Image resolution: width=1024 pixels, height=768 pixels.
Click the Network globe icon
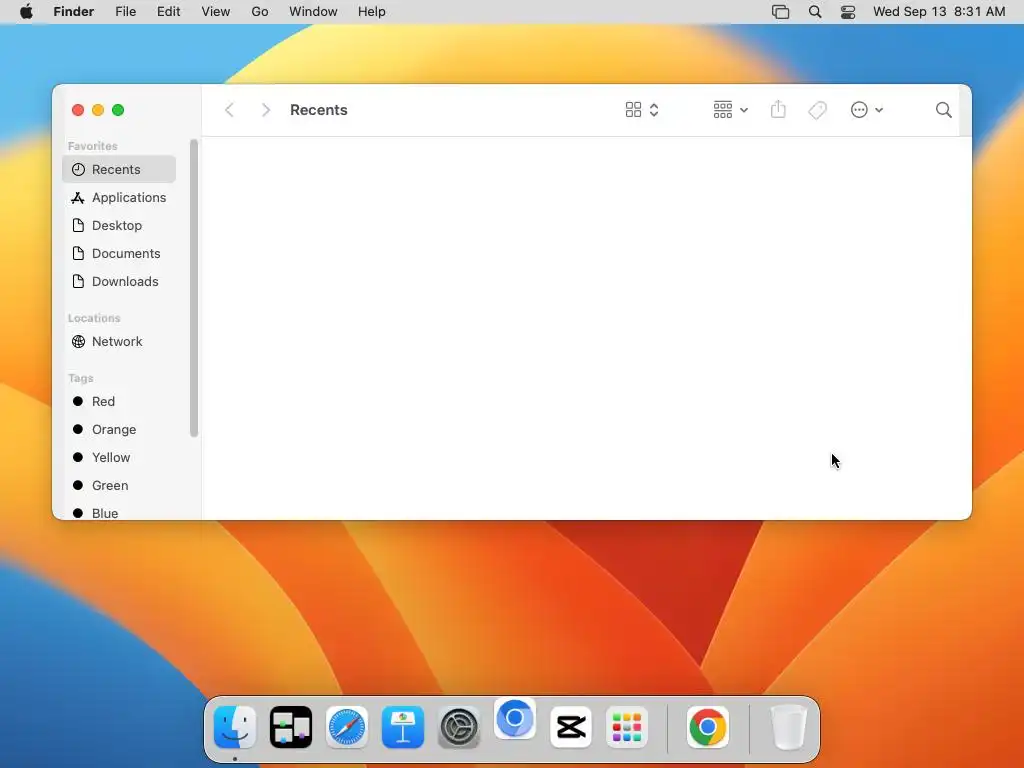[x=78, y=342]
